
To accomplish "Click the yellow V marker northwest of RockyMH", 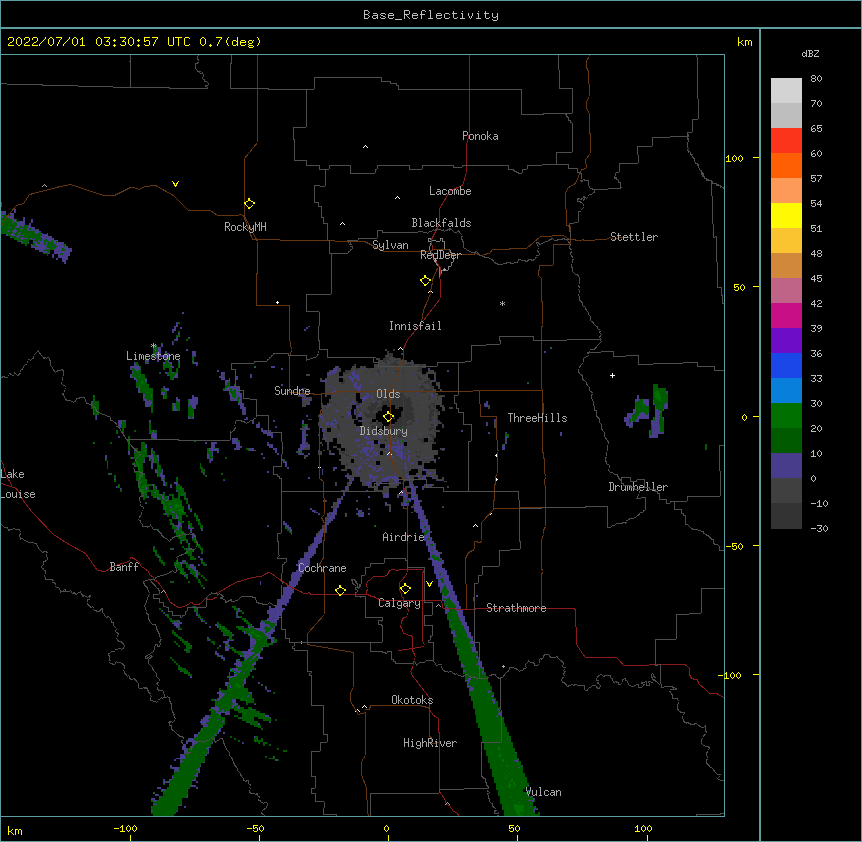I will (x=175, y=184).
